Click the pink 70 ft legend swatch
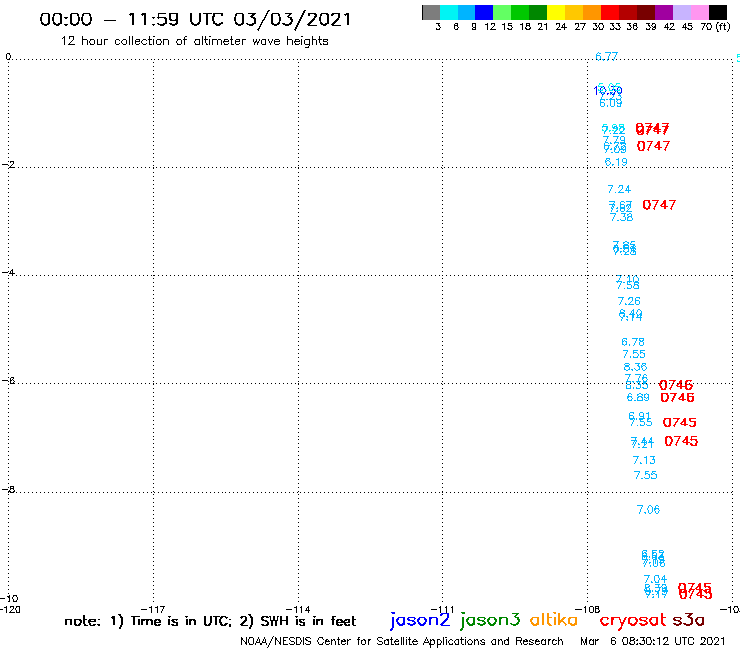This screenshot has height=650, width=740. pos(699,12)
